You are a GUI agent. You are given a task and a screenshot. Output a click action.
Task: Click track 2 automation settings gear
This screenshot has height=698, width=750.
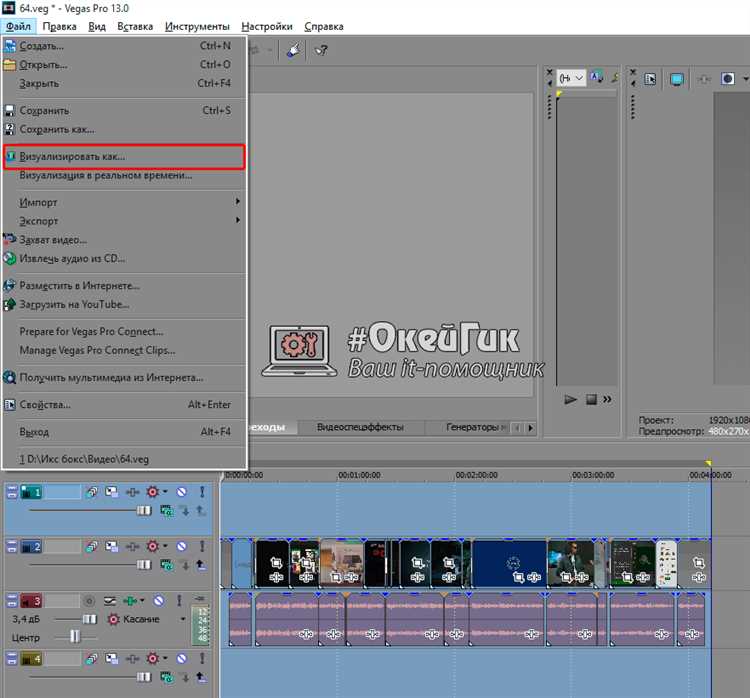tap(153, 546)
